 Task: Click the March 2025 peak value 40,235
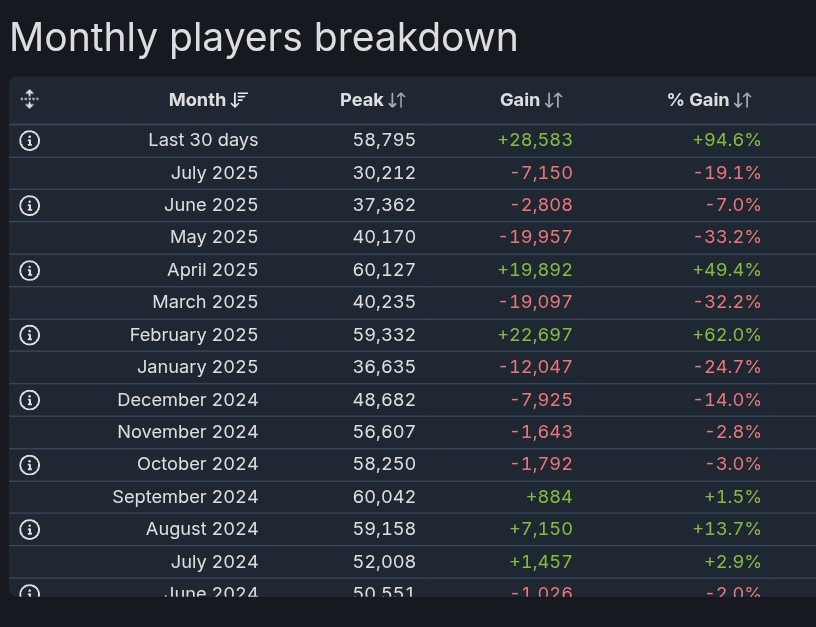384,303
